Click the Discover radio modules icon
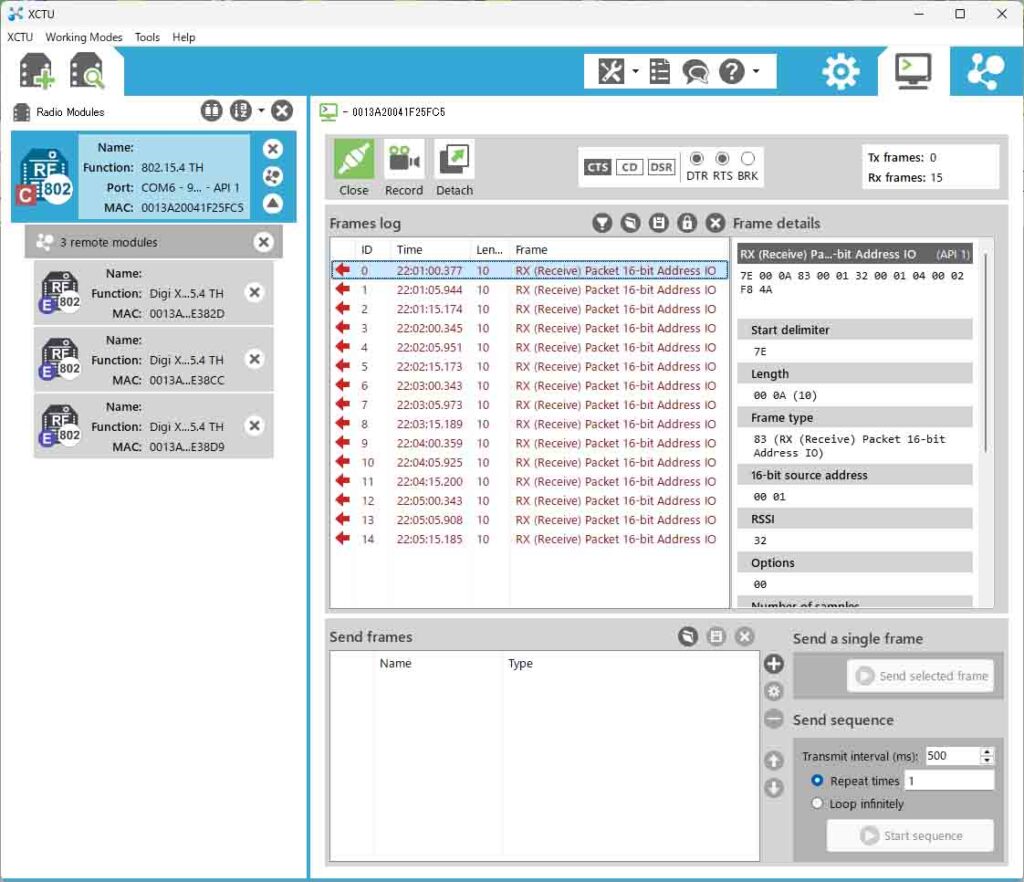The height and width of the screenshot is (882, 1024). click(86, 71)
